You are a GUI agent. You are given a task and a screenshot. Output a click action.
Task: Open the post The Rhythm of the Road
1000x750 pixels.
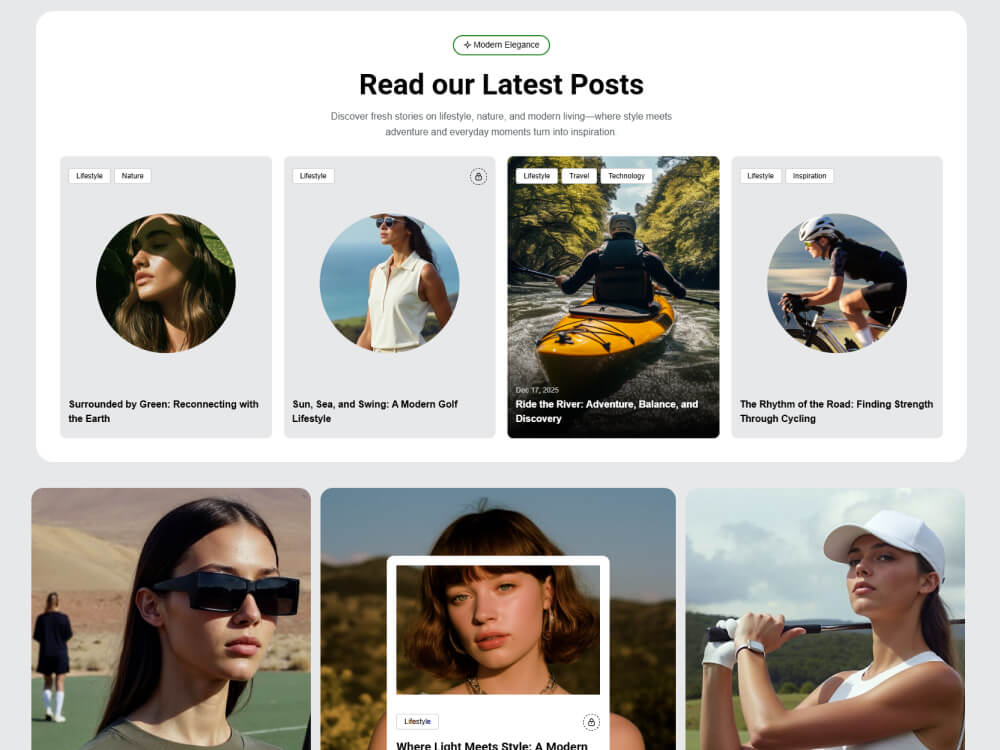tap(836, 411)
